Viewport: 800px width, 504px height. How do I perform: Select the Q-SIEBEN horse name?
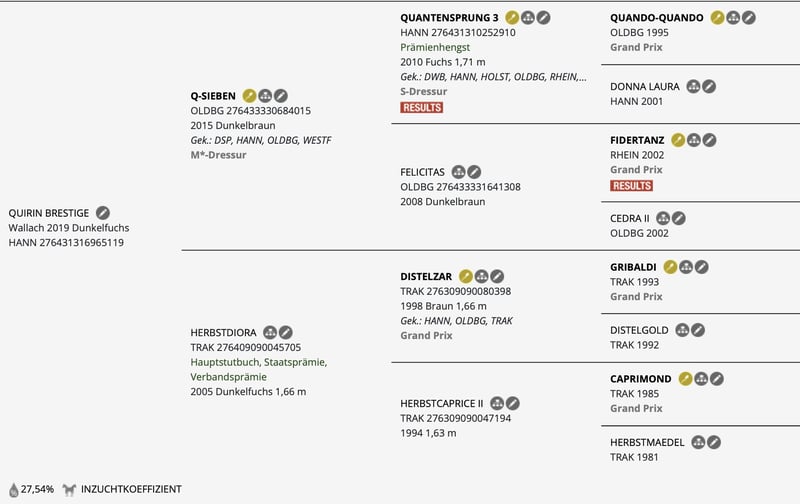pos(213,96)
